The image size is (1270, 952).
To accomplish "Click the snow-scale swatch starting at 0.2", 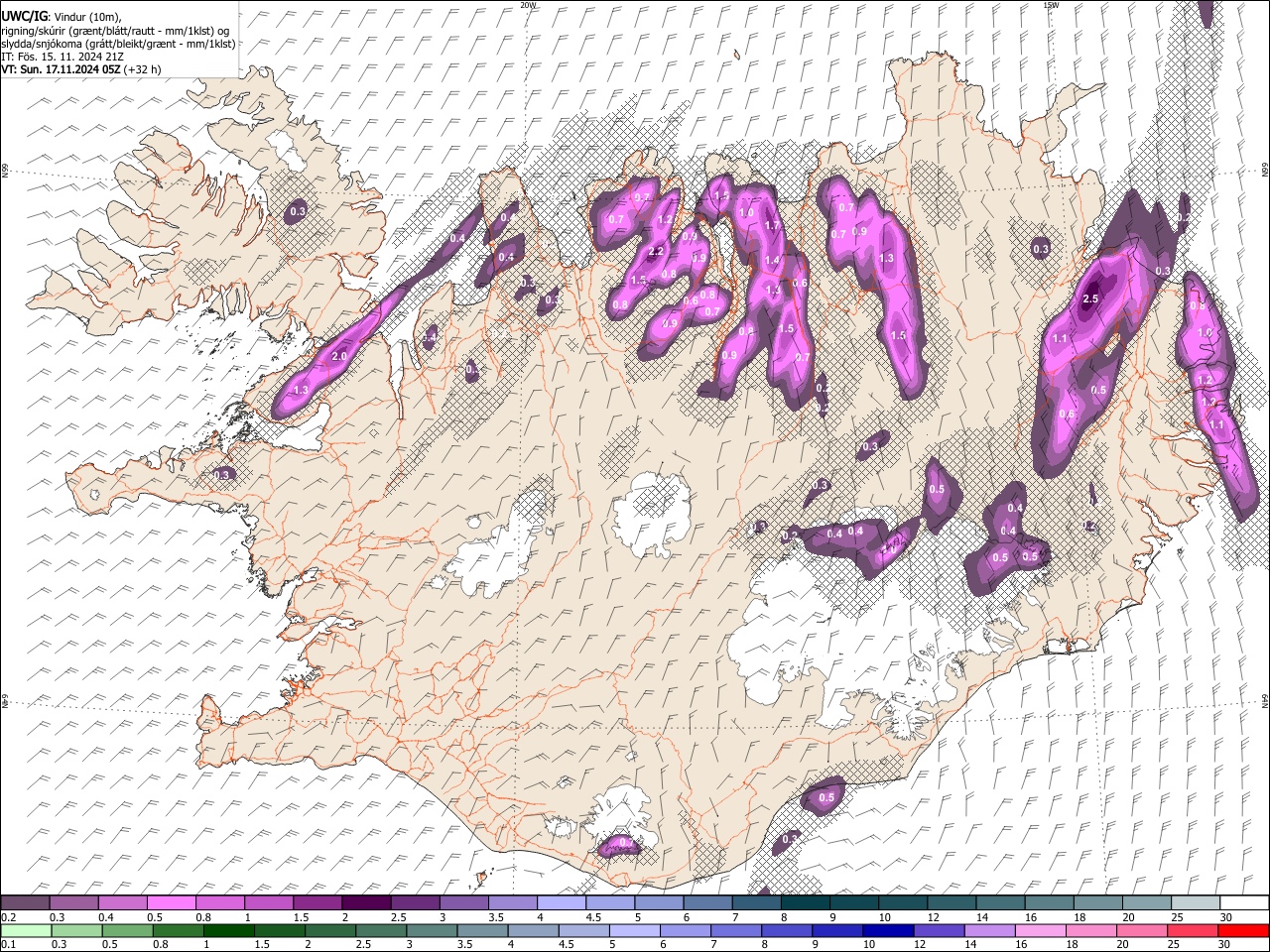I will pos(25,902).
